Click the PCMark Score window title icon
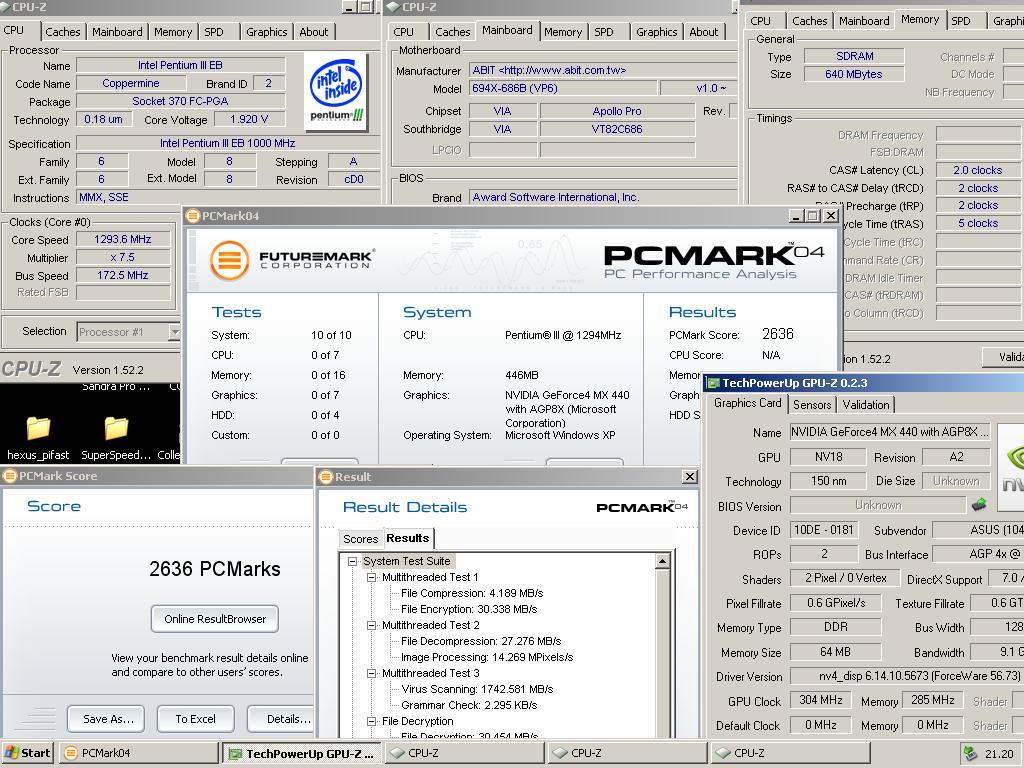 [10, 475]
